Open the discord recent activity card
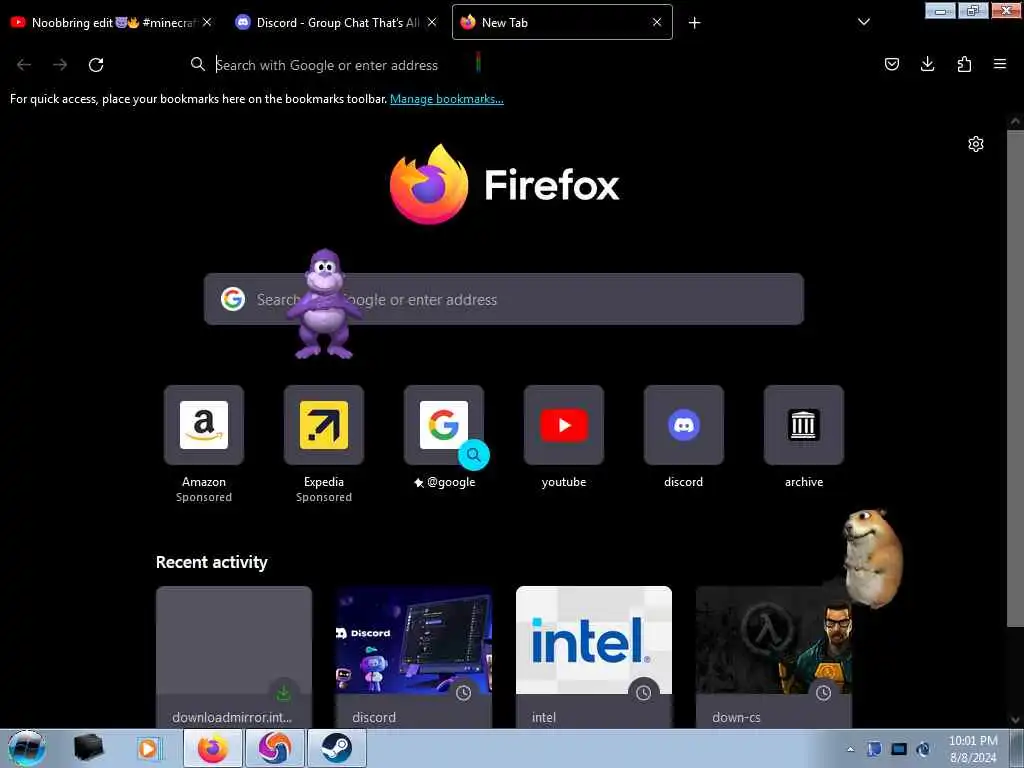This screenshot has height=768, width=1024. point(414,657)
